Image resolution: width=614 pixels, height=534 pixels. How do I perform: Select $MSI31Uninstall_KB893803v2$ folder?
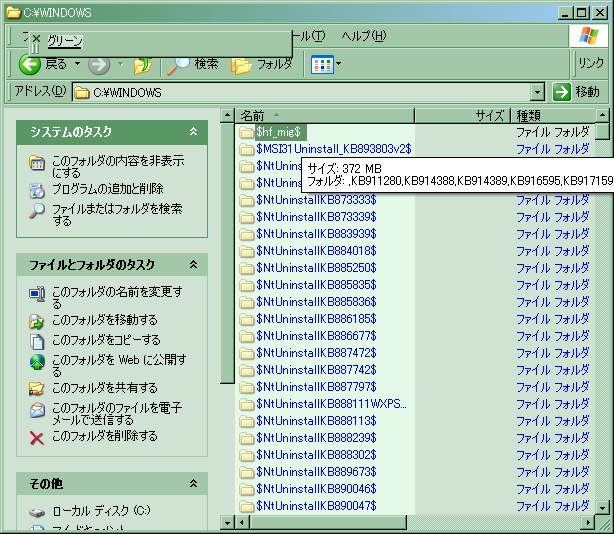tap(334, 149)
